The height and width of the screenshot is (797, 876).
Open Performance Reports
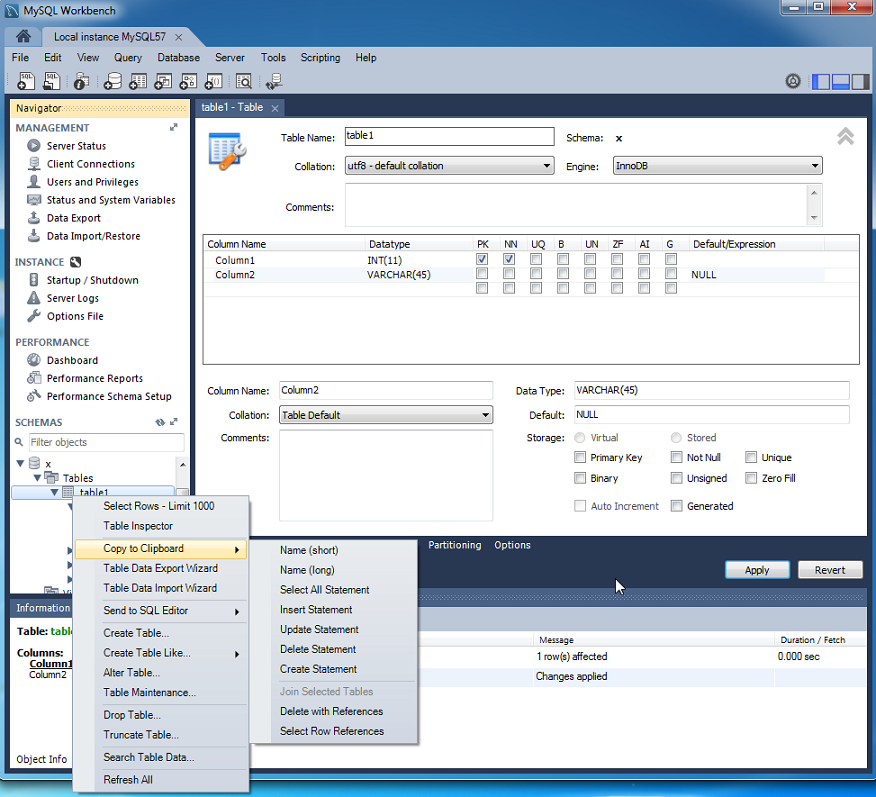pyautogui.click(x=95, y=378)
